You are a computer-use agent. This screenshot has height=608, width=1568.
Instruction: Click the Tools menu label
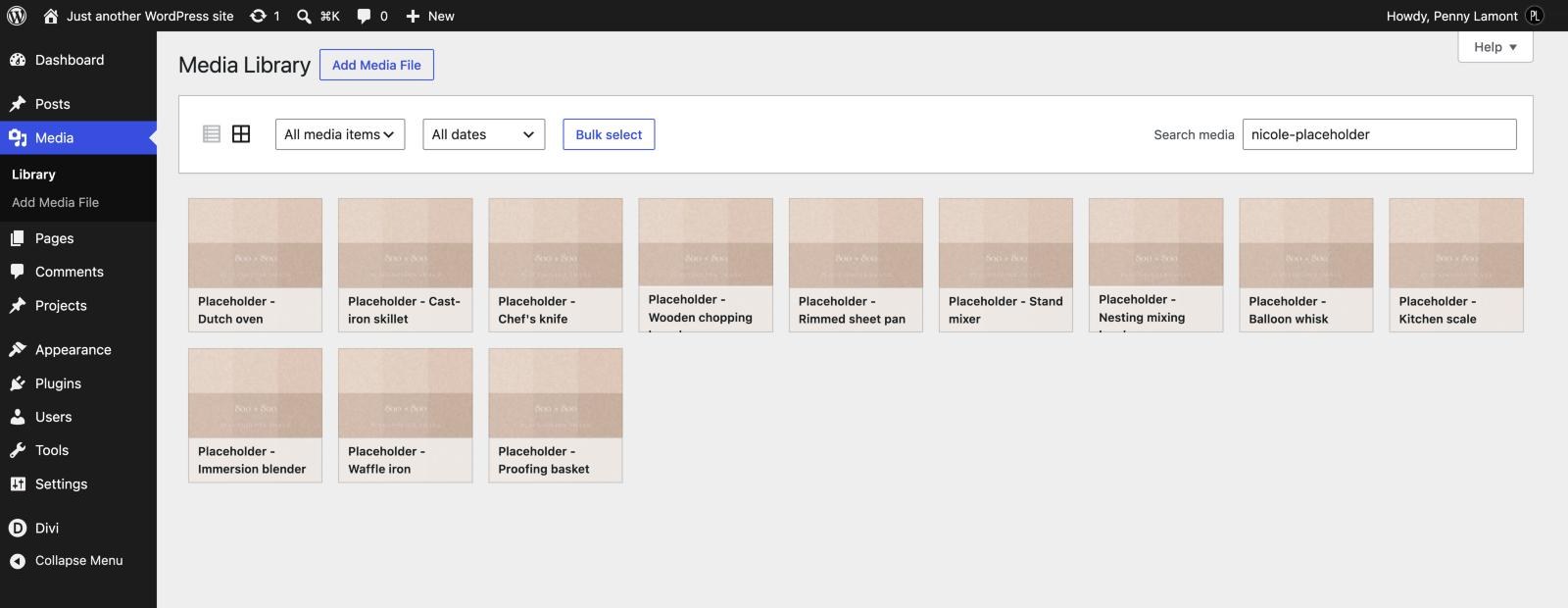52,450
